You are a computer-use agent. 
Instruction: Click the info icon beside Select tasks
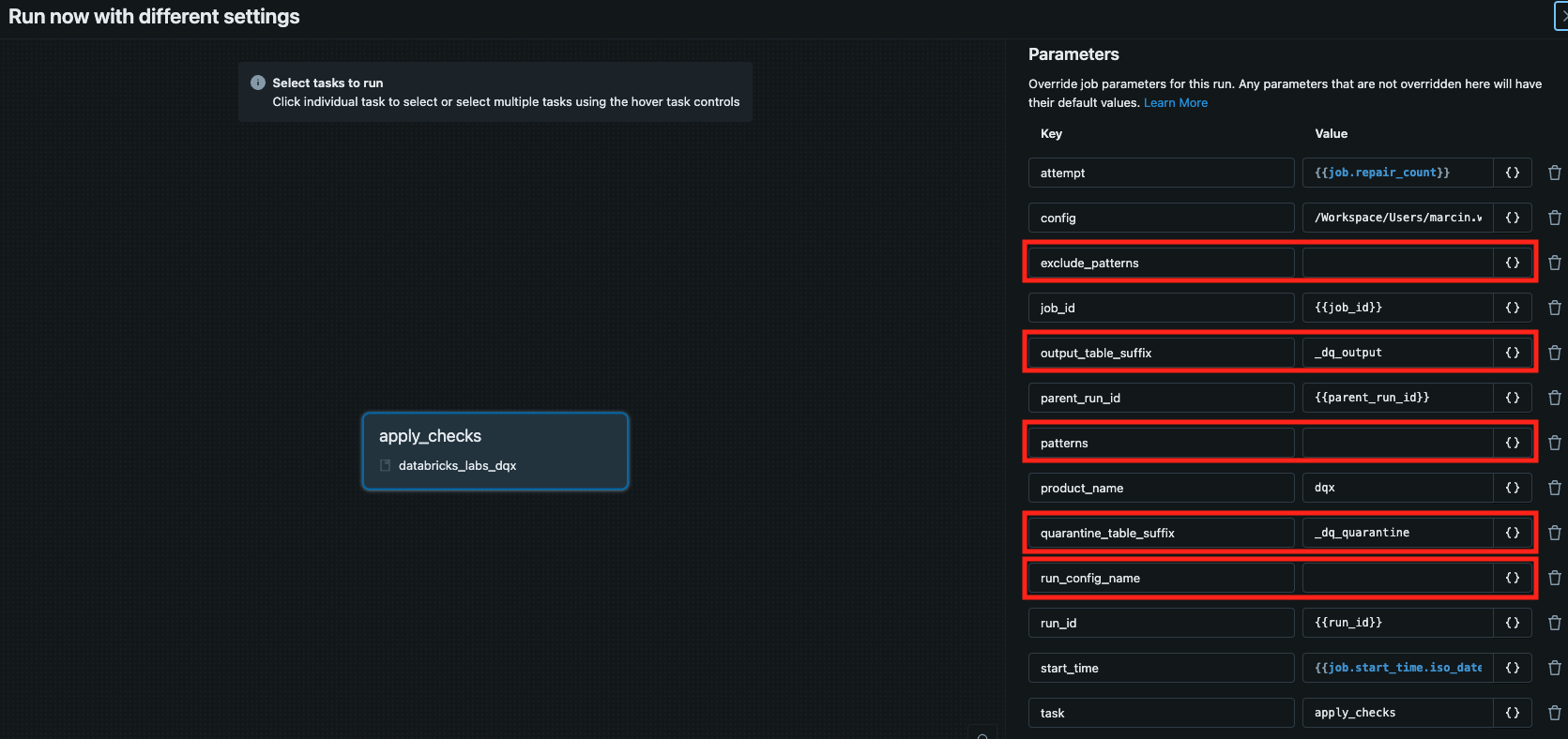(258, 83)
